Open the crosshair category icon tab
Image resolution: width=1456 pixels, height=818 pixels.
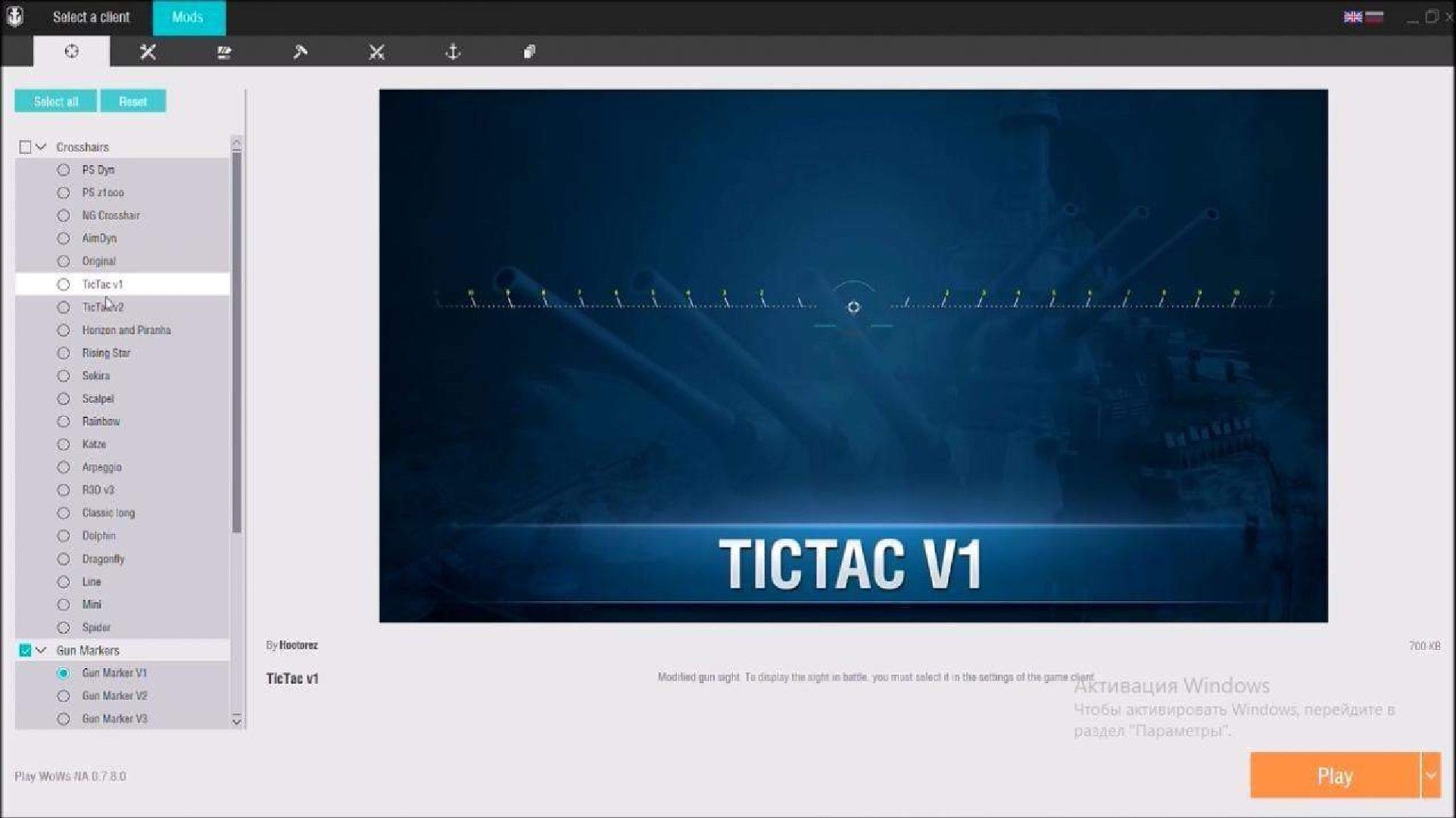click(x=71, y=52)
